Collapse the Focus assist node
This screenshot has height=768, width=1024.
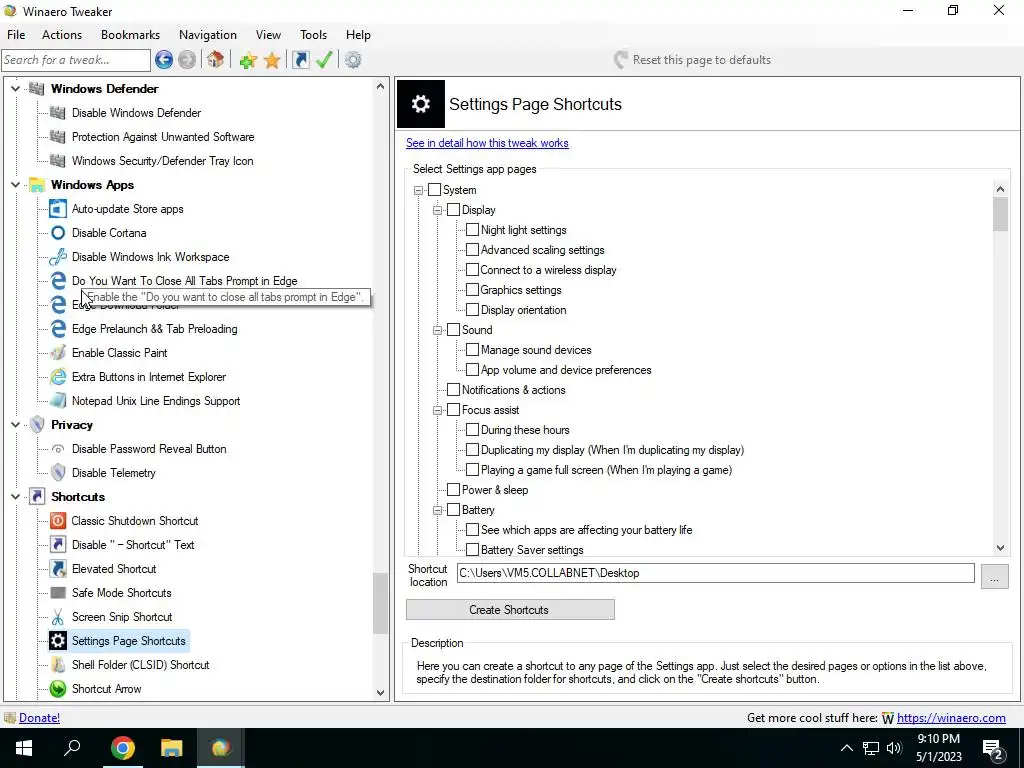click(x=438, y=410)
